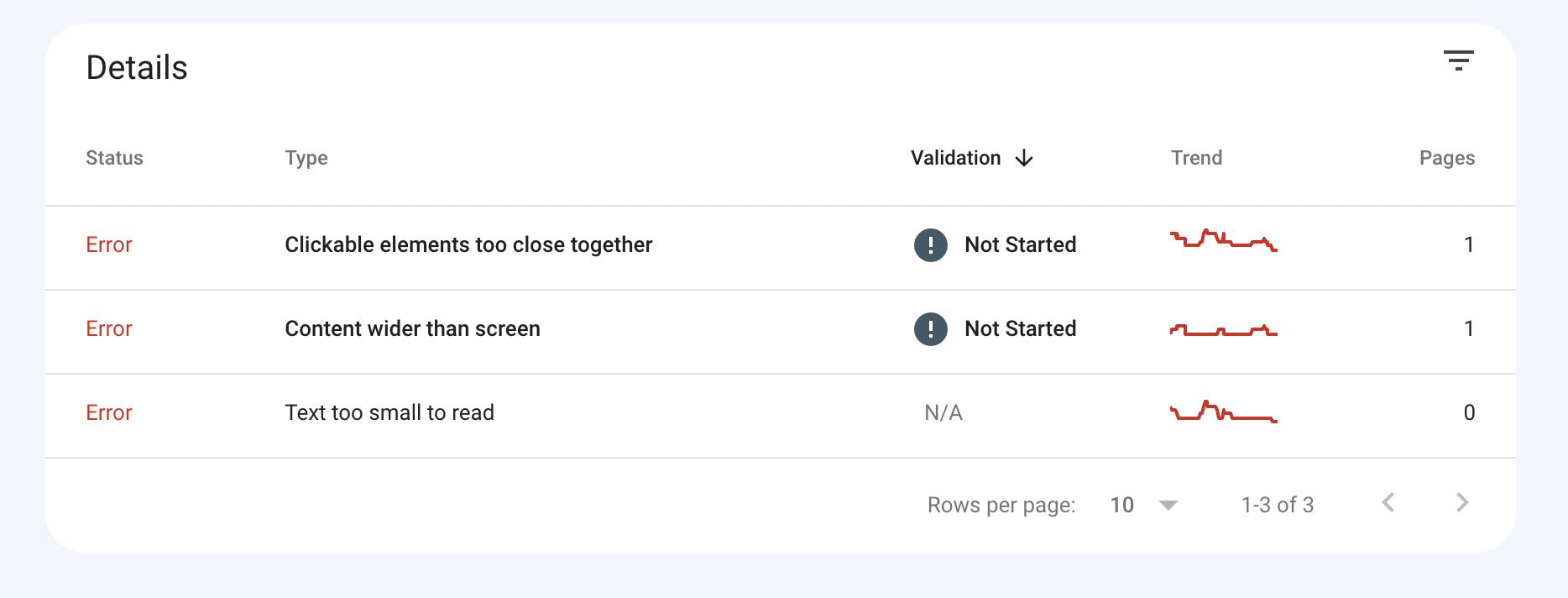The image size is (1568, 598).
Task: Open the filter rows icon
Action: click(x=1458, y=60)
